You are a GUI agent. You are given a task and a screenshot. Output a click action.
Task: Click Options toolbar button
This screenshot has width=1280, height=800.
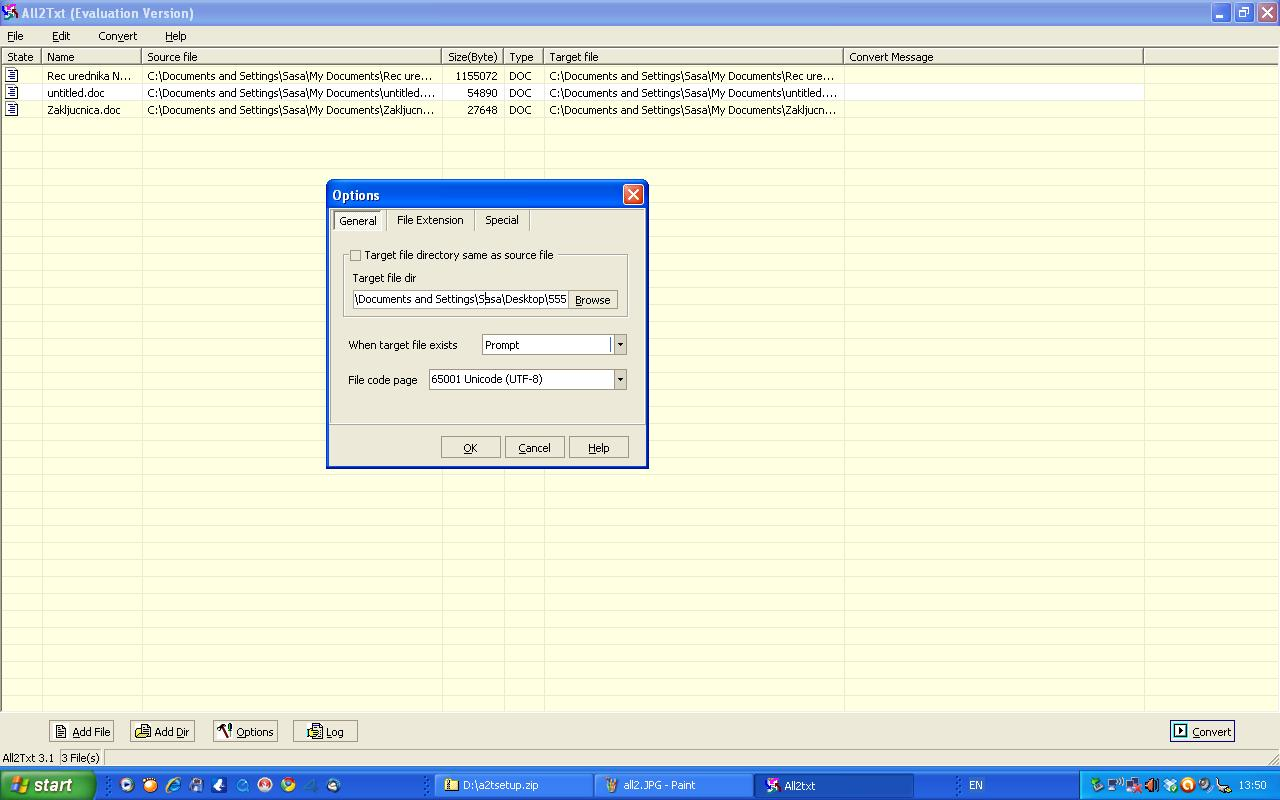click(245, 732)
